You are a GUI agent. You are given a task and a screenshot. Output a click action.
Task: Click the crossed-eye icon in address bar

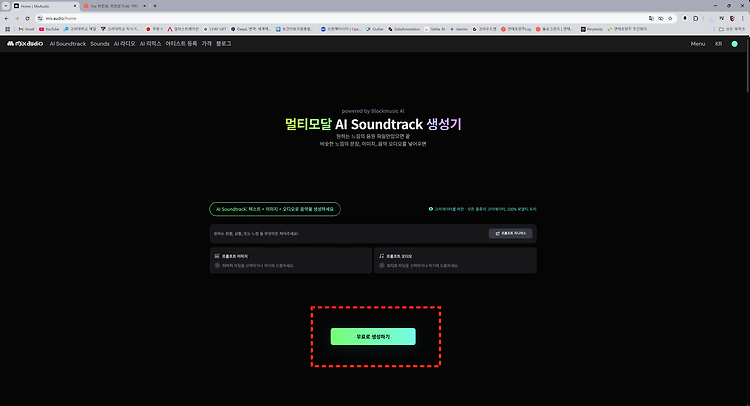[x=661, y=18]
